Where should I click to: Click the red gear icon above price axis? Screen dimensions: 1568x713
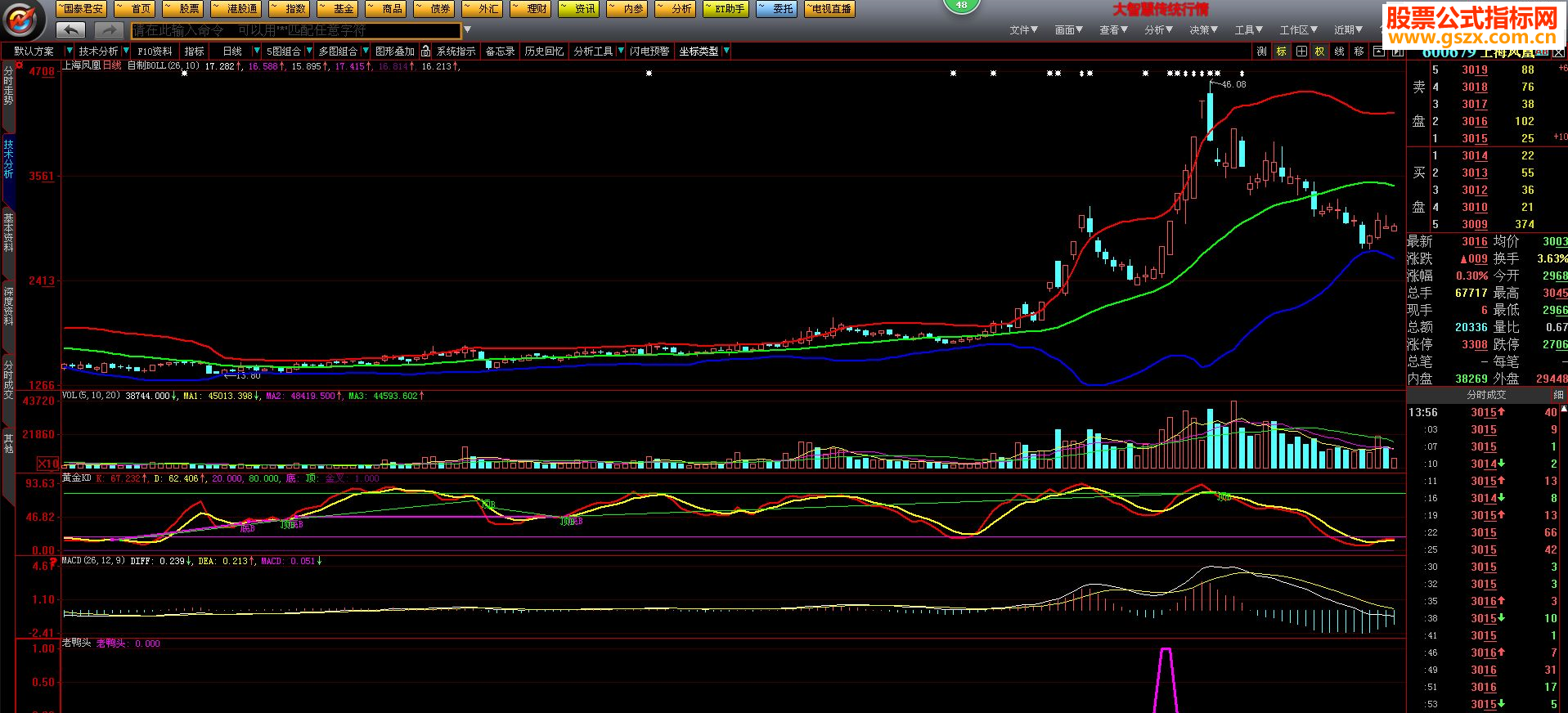20,65
